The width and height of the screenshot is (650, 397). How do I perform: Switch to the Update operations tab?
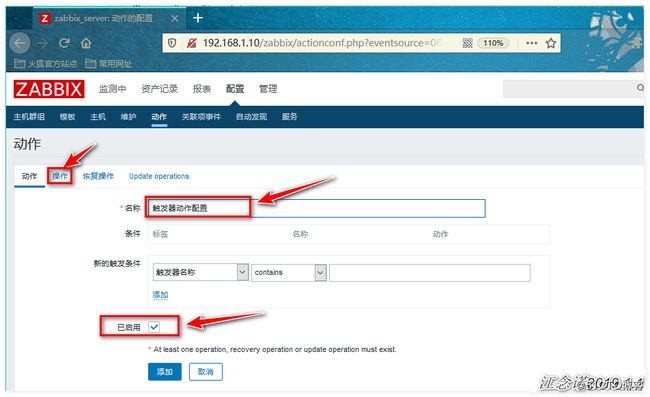[x=159, y=176]
